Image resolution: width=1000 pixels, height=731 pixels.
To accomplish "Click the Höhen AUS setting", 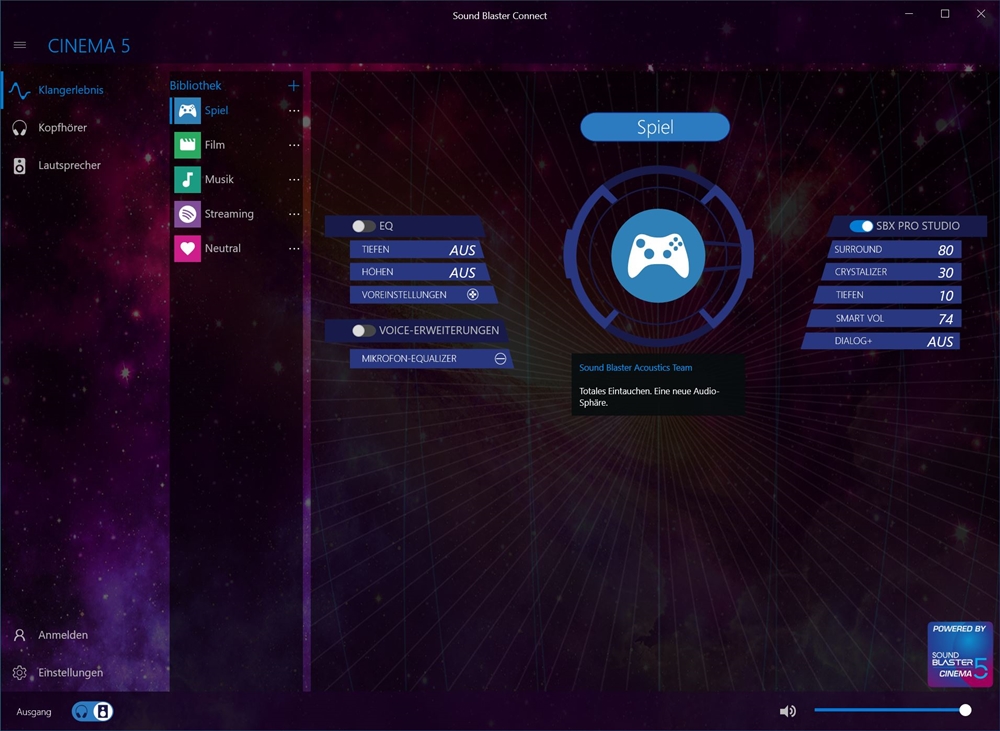I will (x=420, y=272).
